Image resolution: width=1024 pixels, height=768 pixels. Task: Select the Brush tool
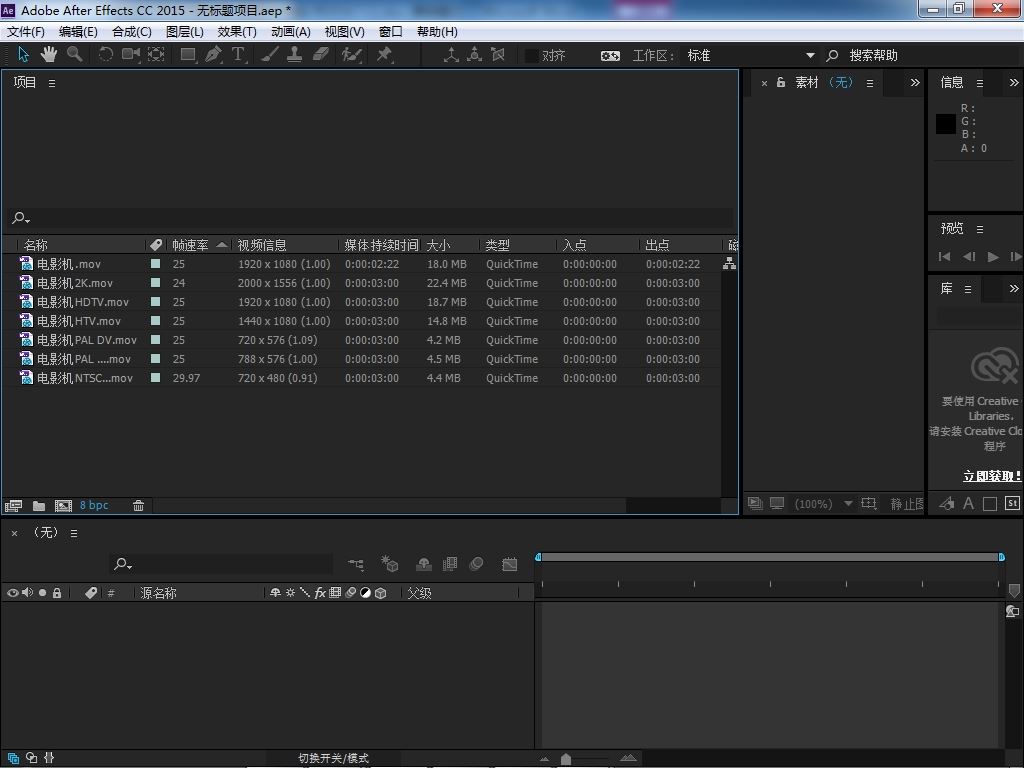(270, 55)
